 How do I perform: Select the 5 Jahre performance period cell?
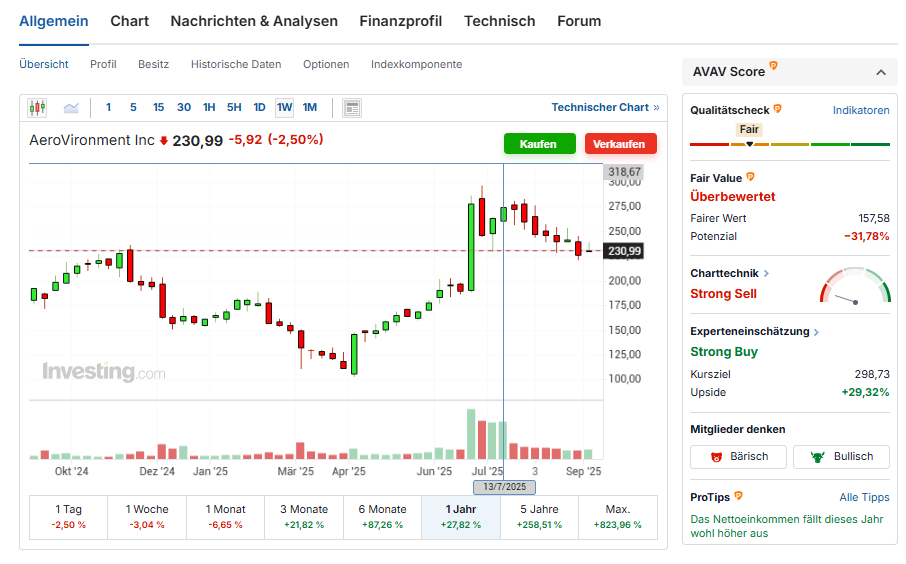pos(539,516)
